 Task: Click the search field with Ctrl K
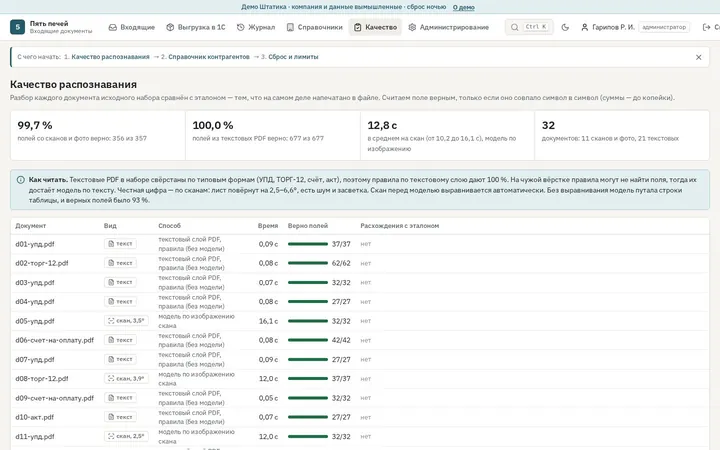[x=529, y=27]
